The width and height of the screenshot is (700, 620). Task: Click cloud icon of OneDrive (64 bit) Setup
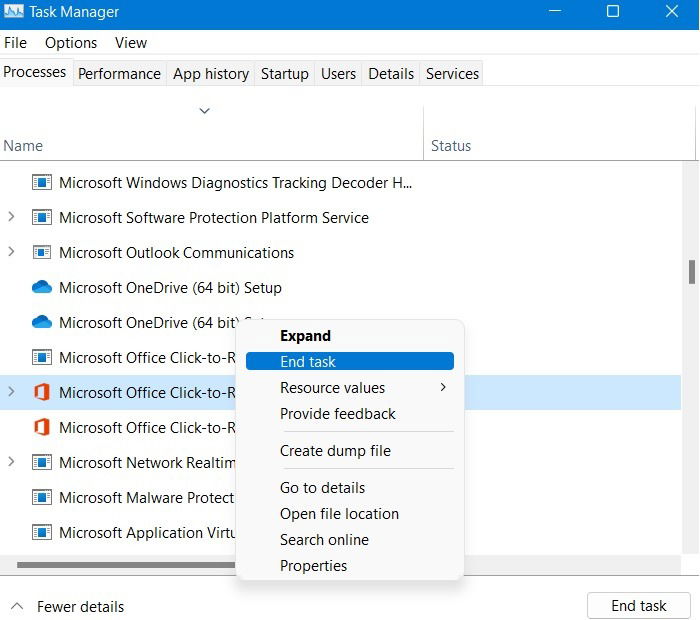click(x=42, y=287)
